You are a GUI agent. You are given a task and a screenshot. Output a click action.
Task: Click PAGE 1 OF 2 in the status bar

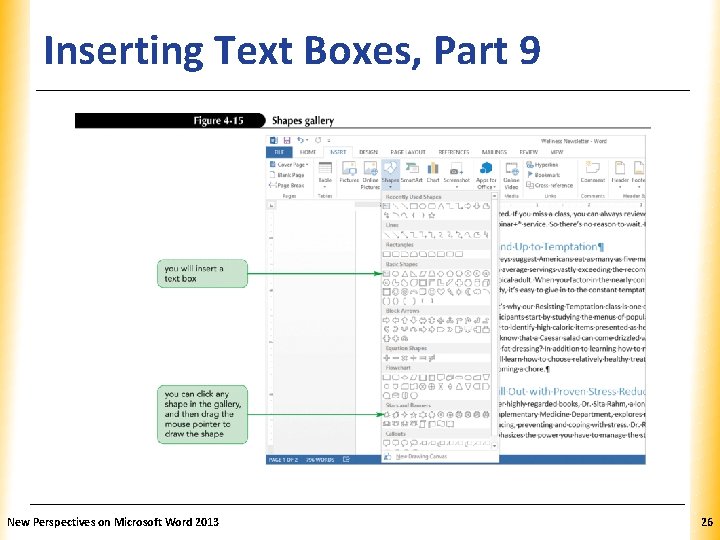pos(283,459)
